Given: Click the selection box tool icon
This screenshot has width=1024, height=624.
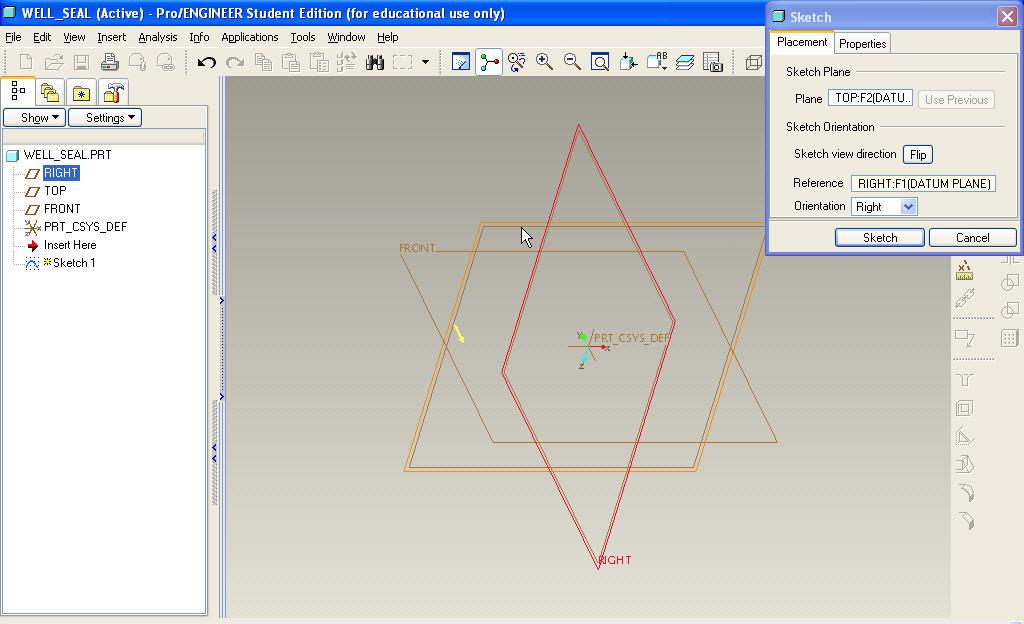Looking at the screenshot, I should pyautogui.click(x=402, y=62).
